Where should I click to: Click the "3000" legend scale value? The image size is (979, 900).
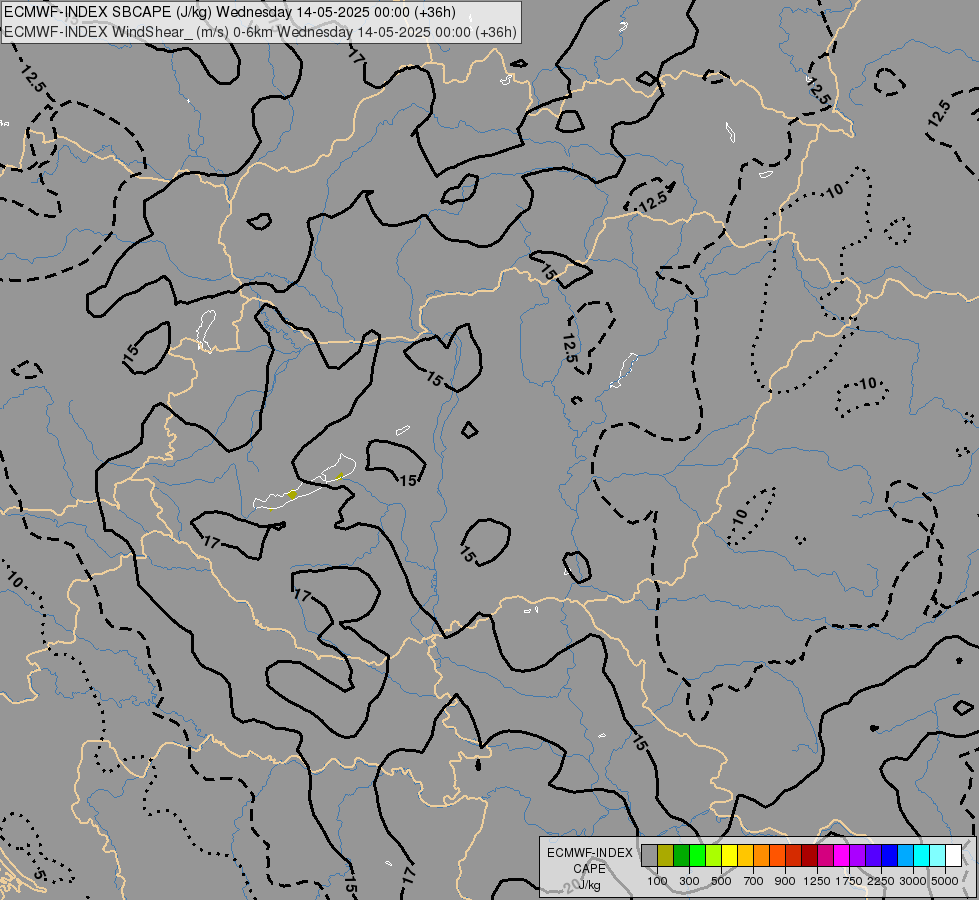(x=913, y=881)
